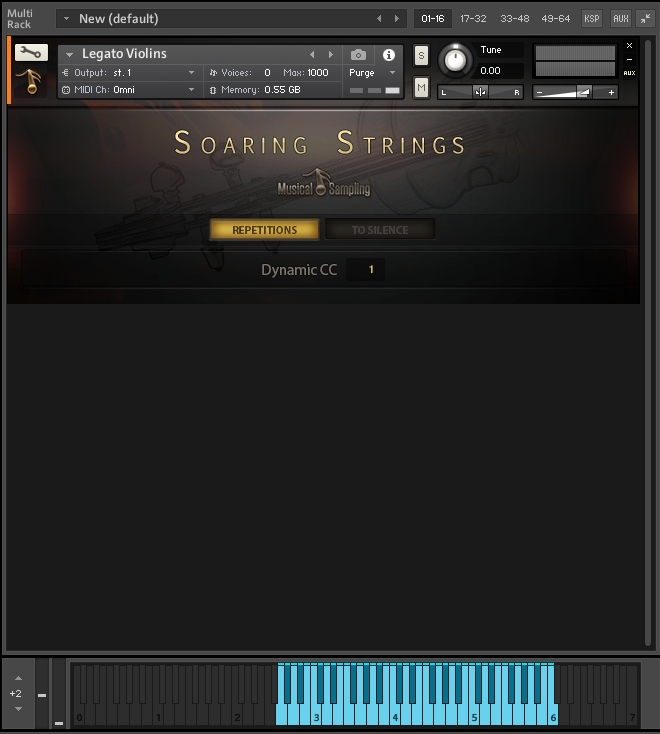The height and width of the screenshot is (734, 660).
Task: Enable the REPETITIONS mode
Action: tap(264, 230)
